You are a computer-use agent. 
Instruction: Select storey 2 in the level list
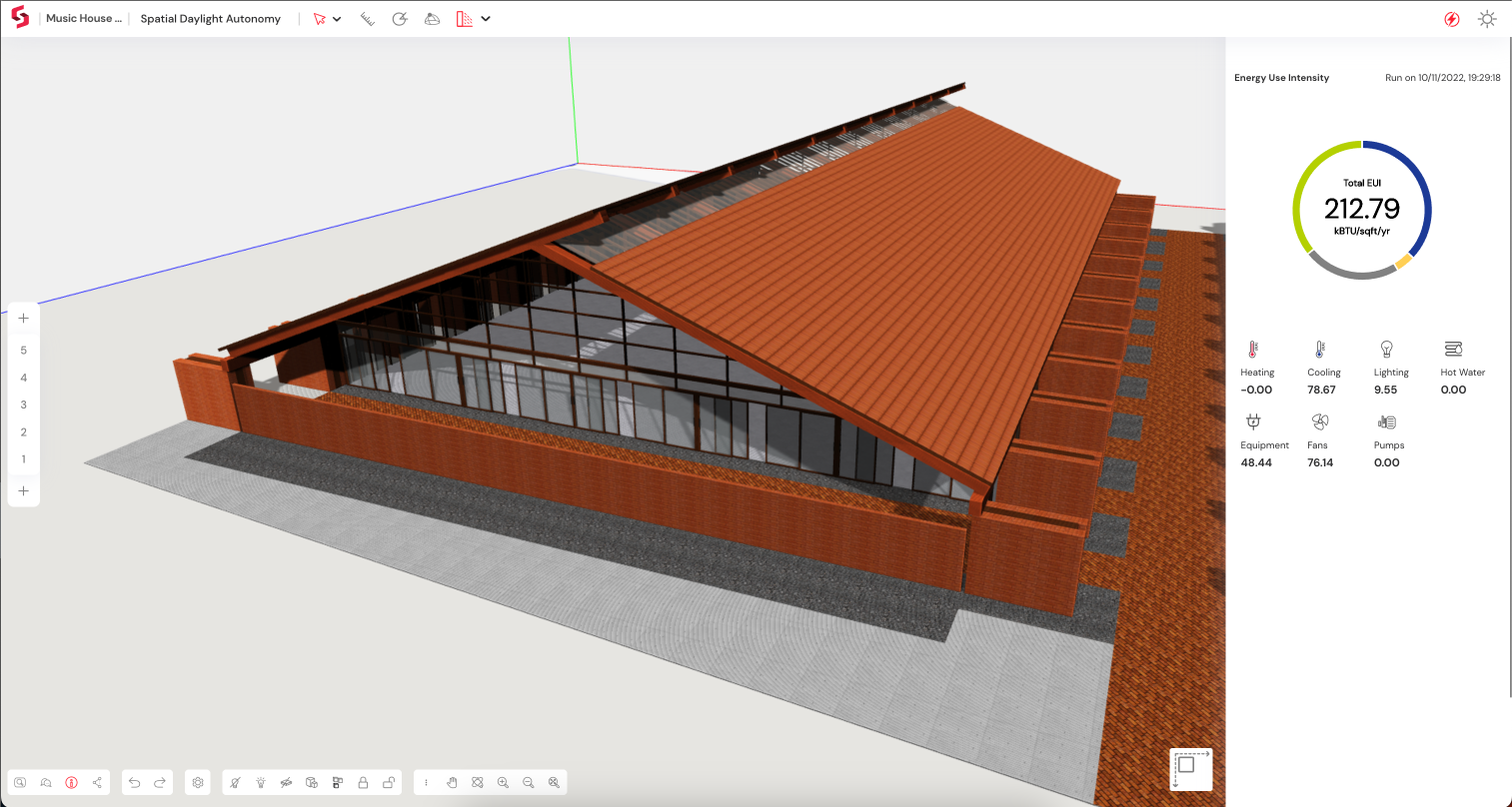click(x=24, y=432)
